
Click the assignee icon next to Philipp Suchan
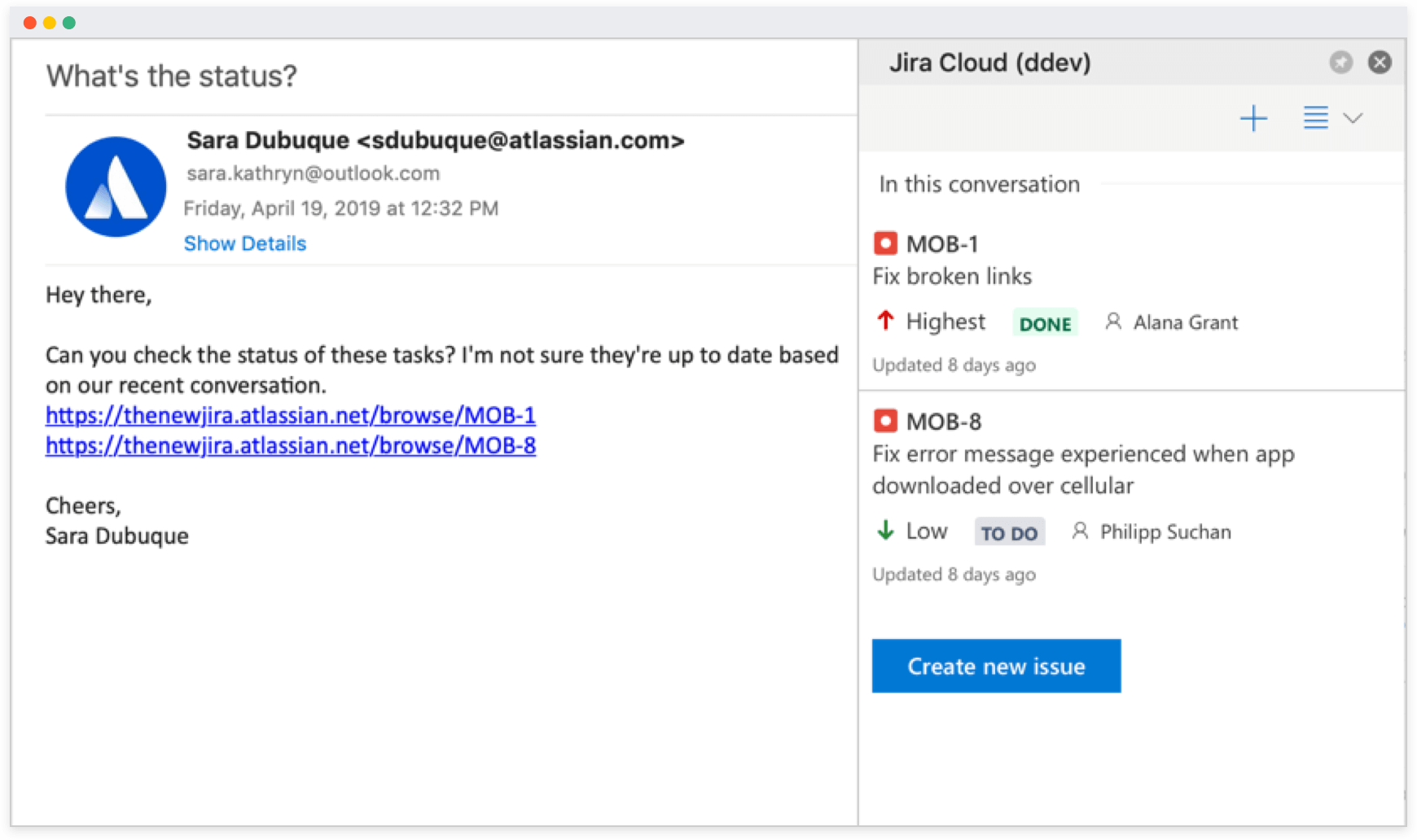pos(1081,532)
